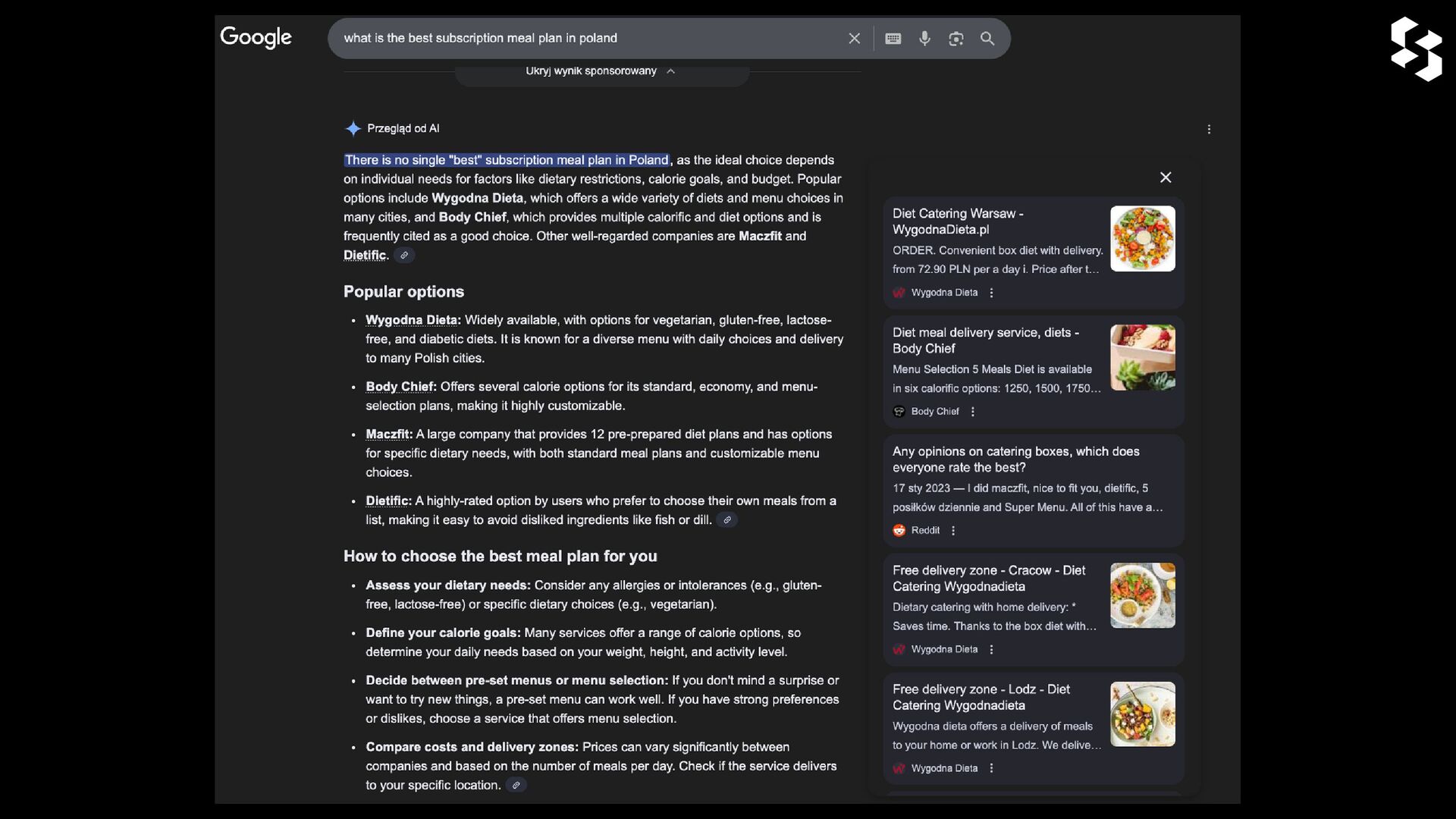Click link icon after specific location sentence
The height and width of the screenshot is (819, 1456).
pos(516,786)
